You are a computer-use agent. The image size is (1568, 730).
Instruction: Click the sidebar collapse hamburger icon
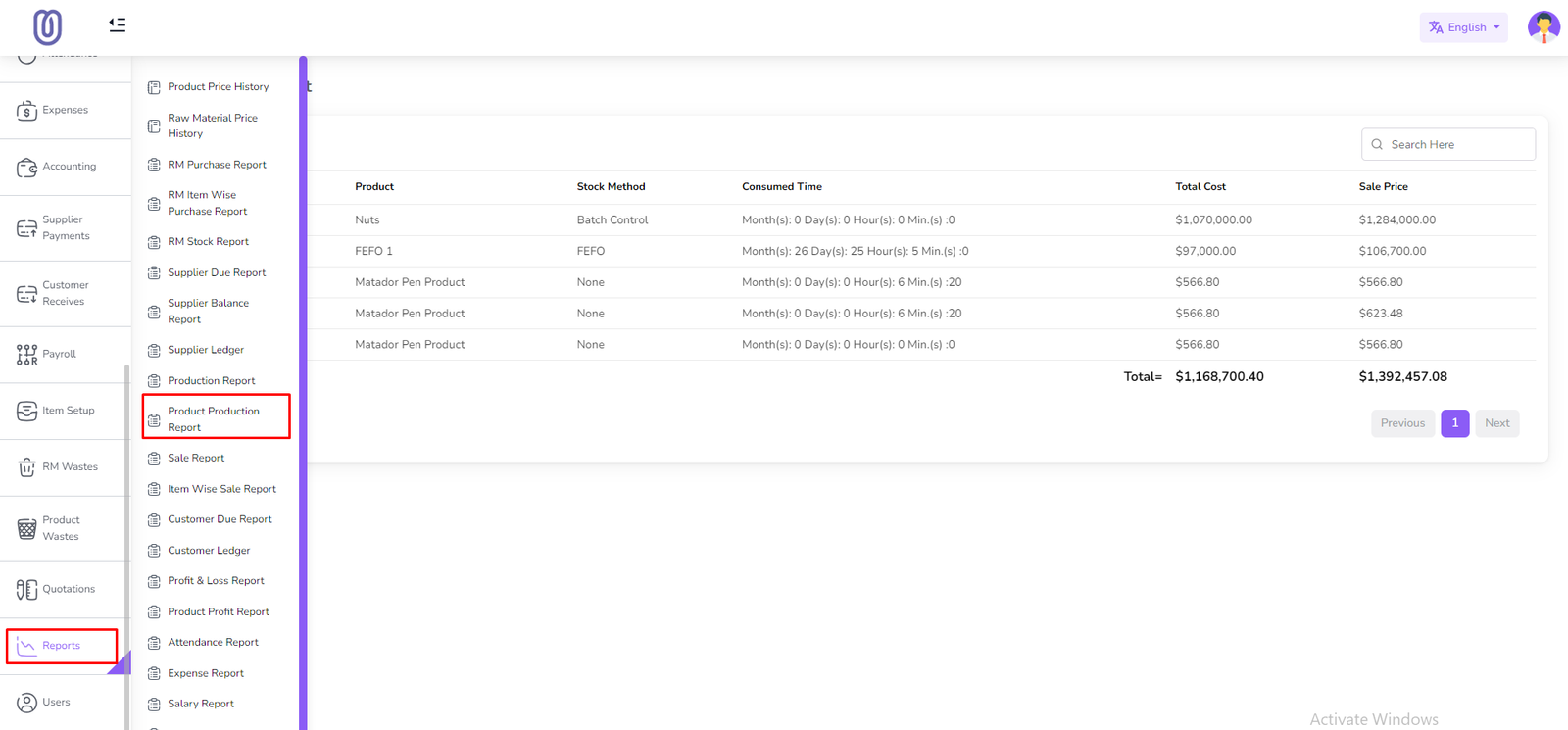click(x=118, y=25)
